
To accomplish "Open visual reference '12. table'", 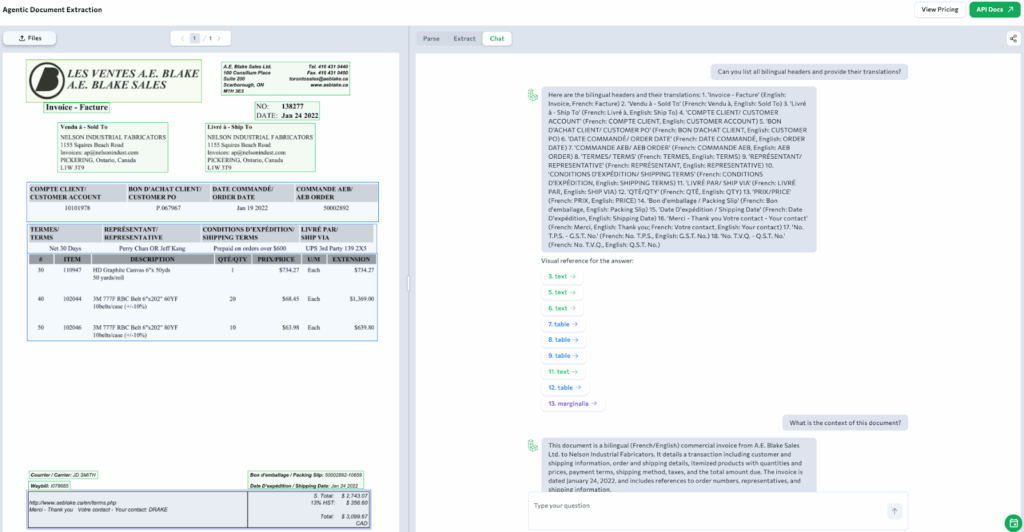I will point(565,387).
